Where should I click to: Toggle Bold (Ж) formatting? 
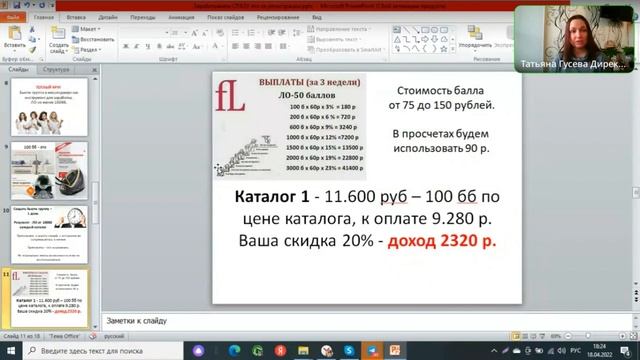[x=126, y=47]
